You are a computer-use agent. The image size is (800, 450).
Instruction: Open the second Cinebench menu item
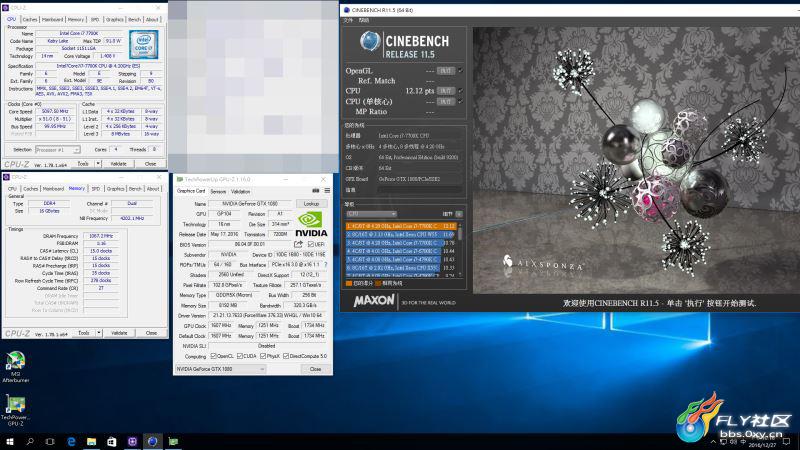(x=364, y=20)
